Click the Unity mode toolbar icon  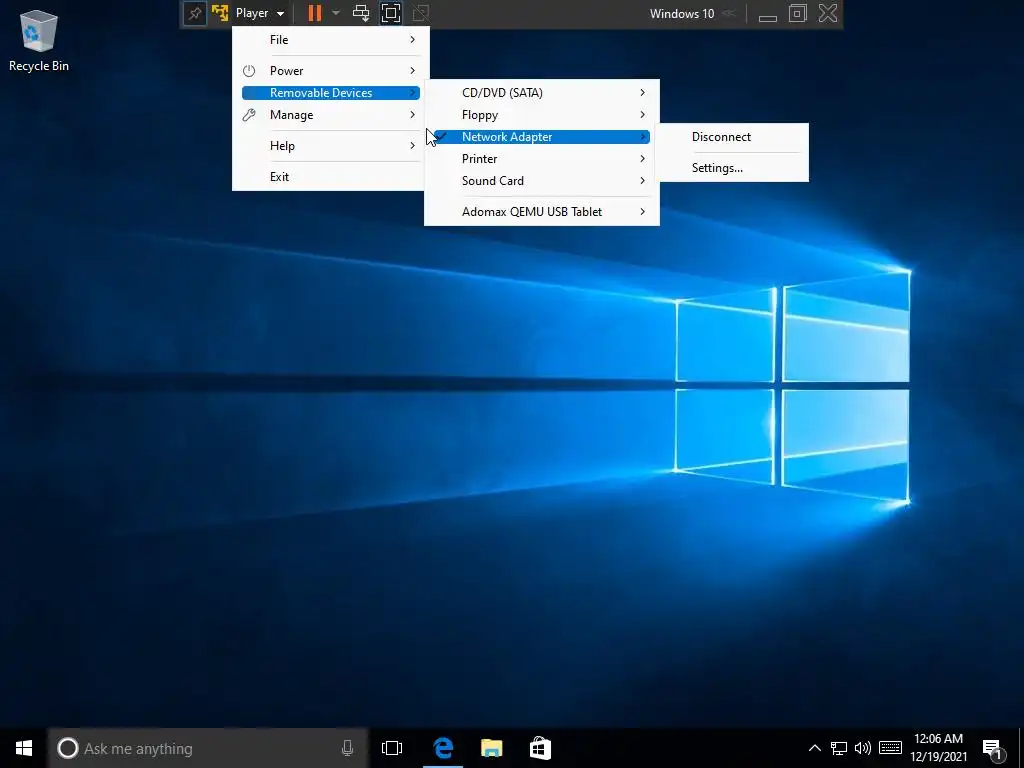tap(421, 13)
